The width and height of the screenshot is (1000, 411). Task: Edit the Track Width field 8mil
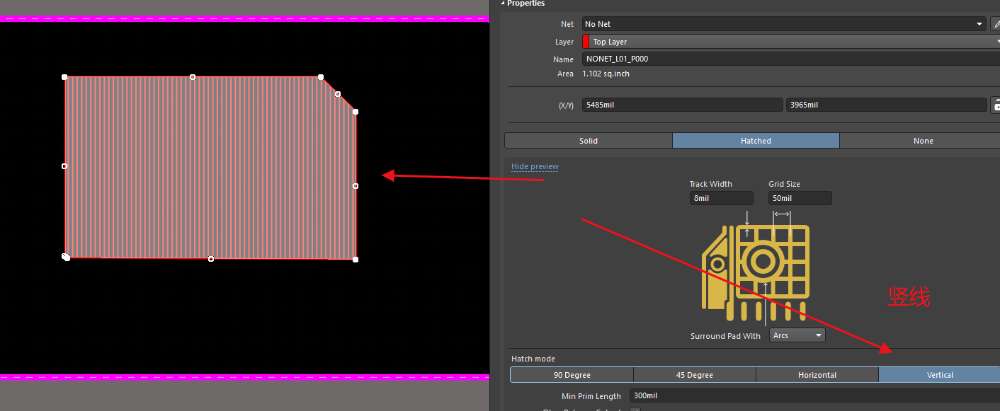pyautogui.click(x=721, y=198)
